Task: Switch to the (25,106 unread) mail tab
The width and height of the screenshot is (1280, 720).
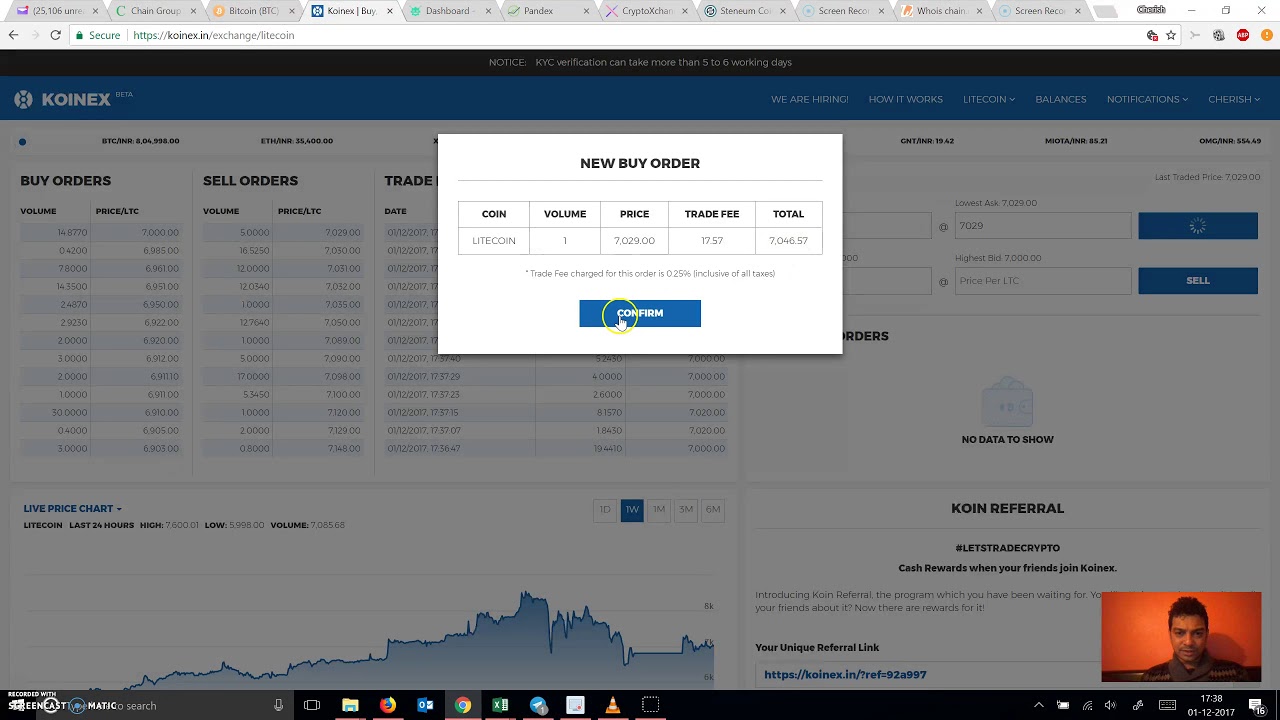Action: pos(57,11)
